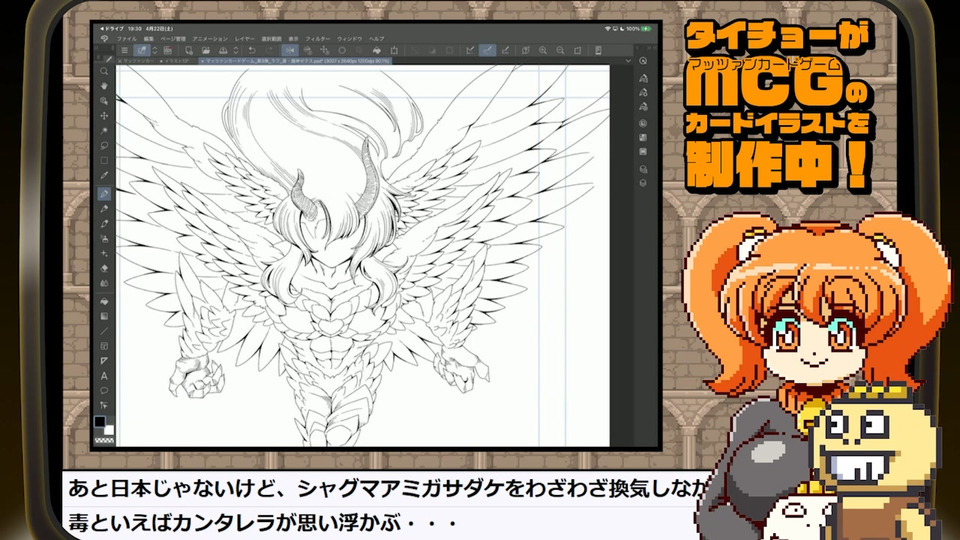Viewport: 960px width, 540px height.
Task: Click the Redo arrow in command bar
Action: point(269,50)
